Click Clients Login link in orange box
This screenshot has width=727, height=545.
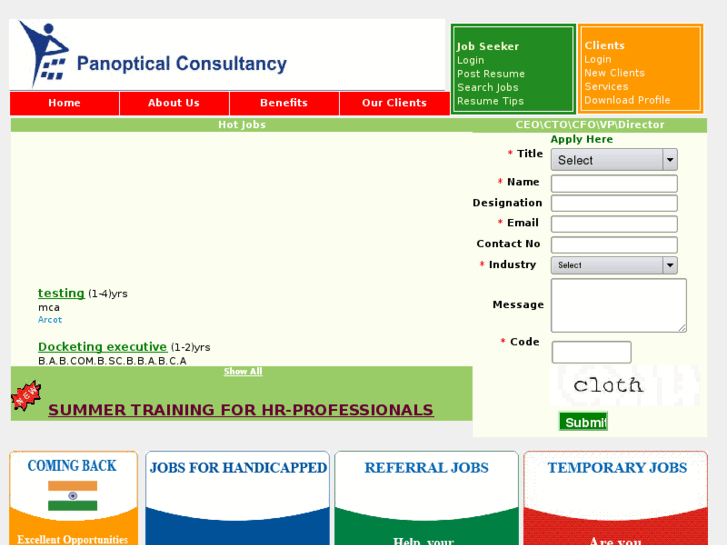tap(598, 59)
